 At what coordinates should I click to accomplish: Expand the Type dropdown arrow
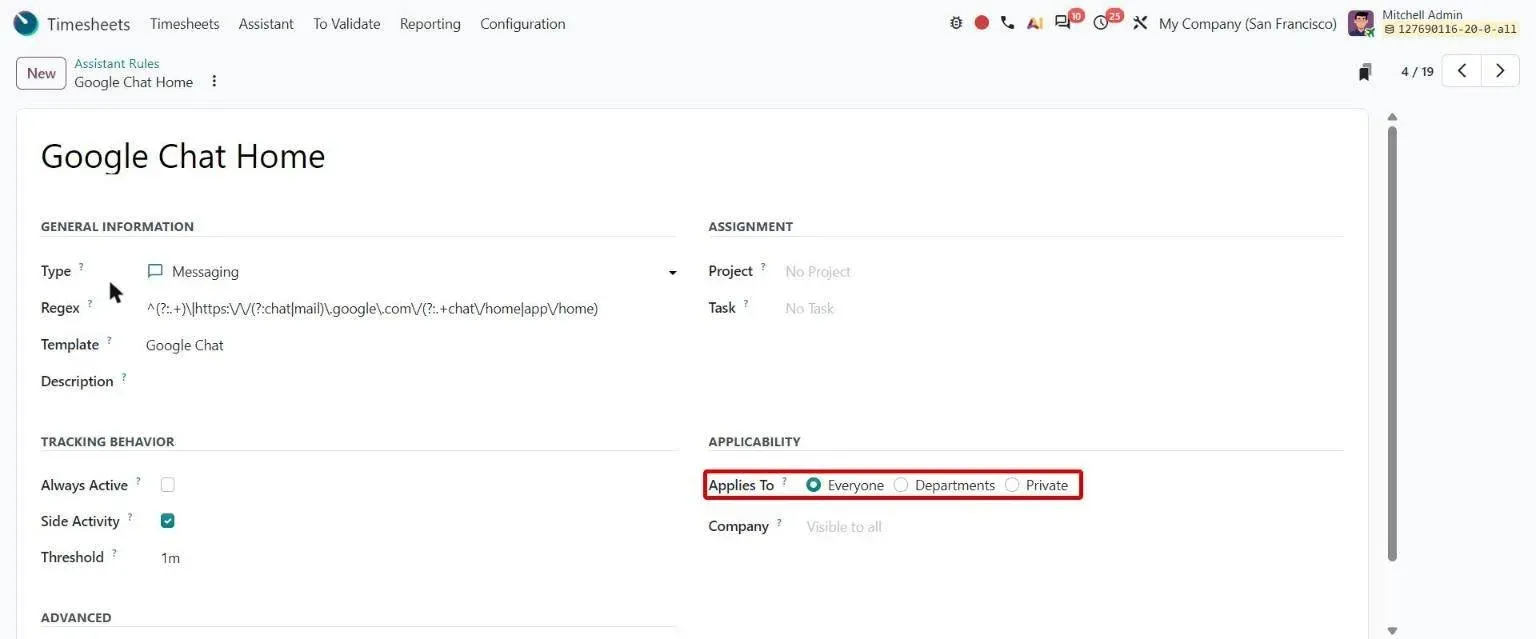tap(672, 272)
